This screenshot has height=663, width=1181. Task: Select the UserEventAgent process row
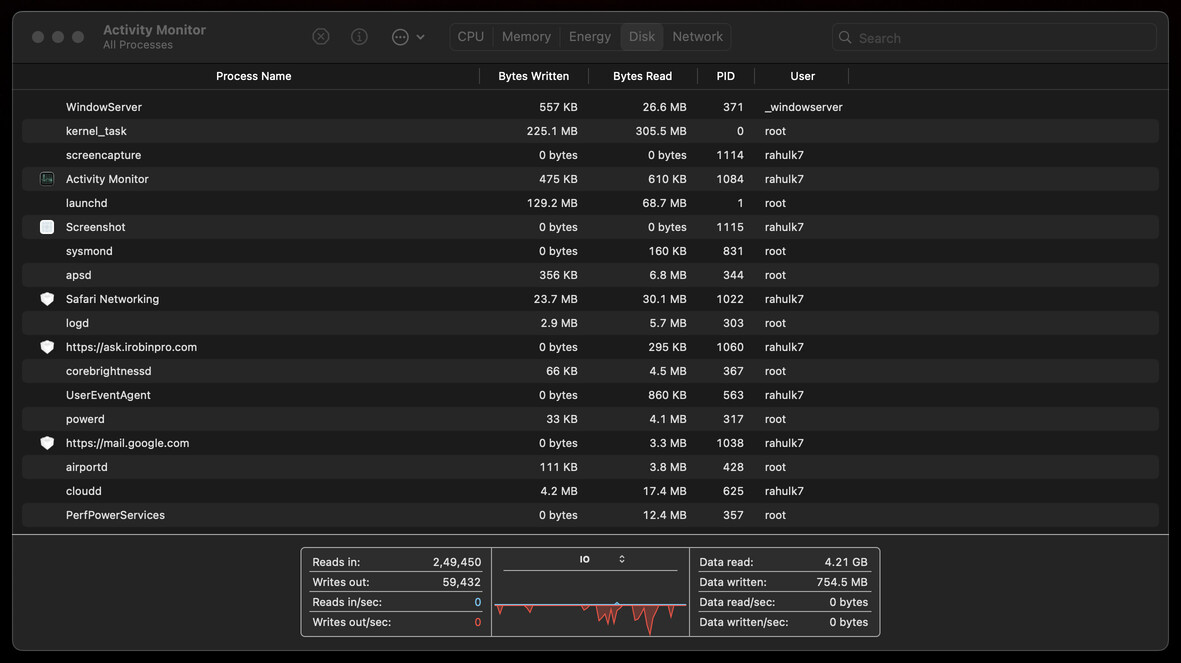tap(590, 395)
